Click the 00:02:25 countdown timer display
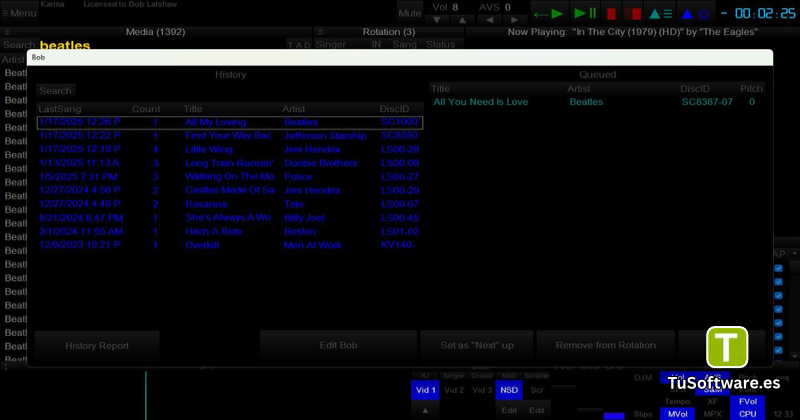 click(x=765, y=14)
